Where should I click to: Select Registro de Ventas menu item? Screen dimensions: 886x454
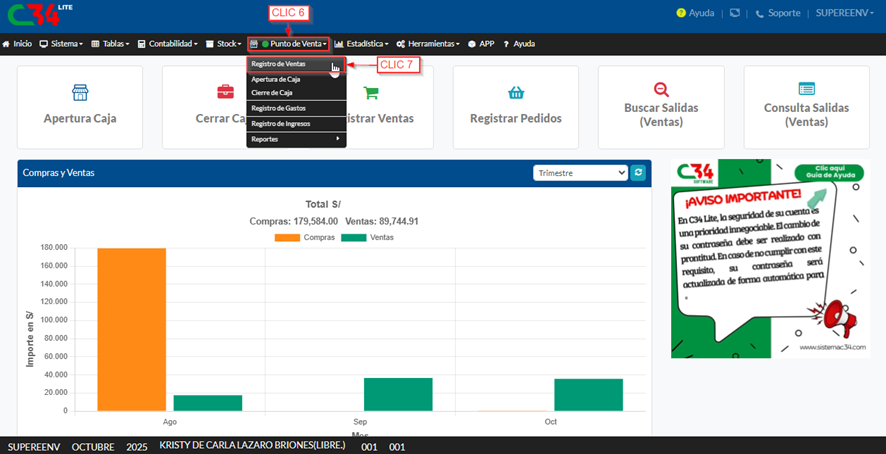(279, 64)
